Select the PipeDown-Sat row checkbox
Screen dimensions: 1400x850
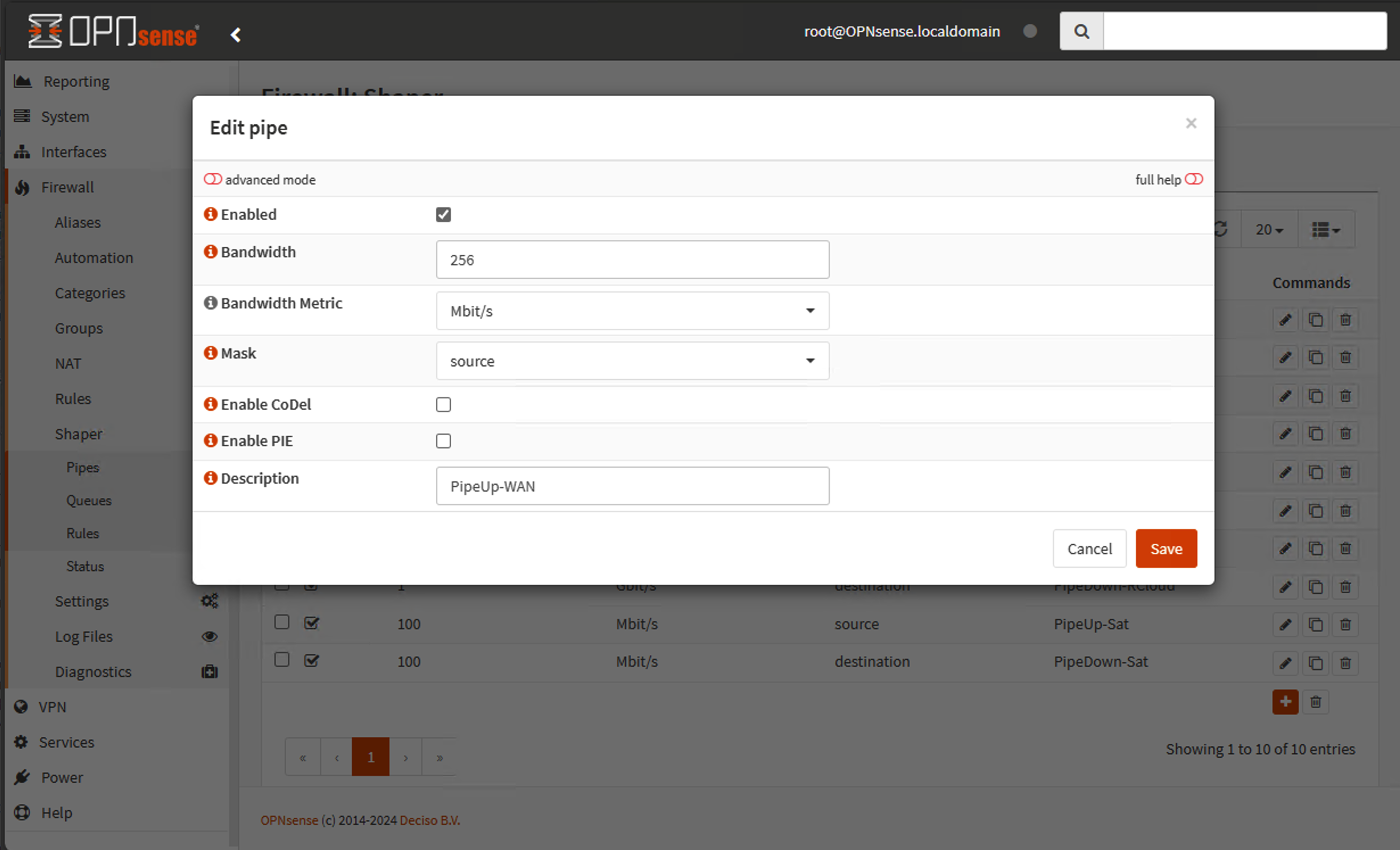(282, 660)
